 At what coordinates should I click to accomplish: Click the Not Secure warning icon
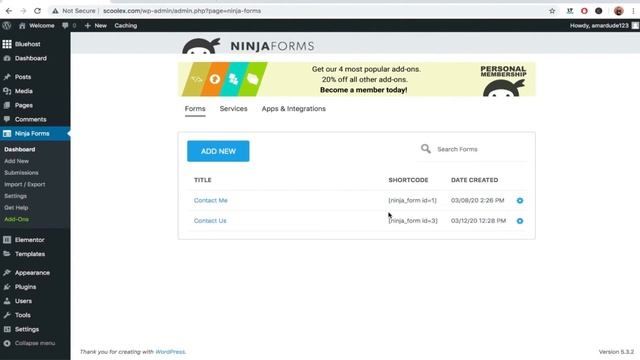pyautogui.click(x=55, y=11)
